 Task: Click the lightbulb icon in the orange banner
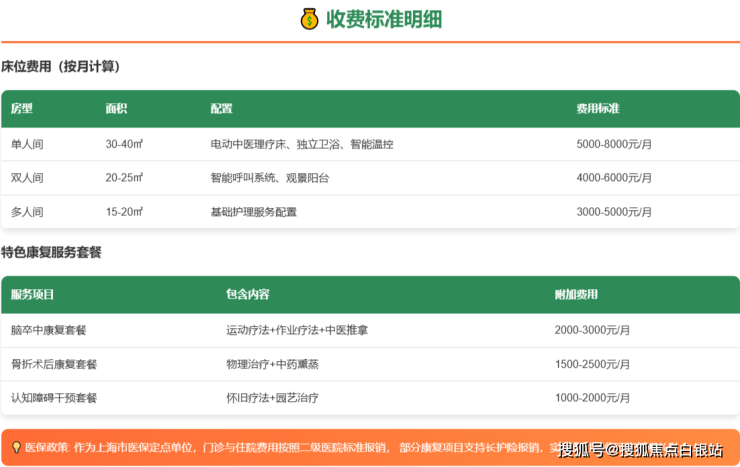(x=16, y=447)
